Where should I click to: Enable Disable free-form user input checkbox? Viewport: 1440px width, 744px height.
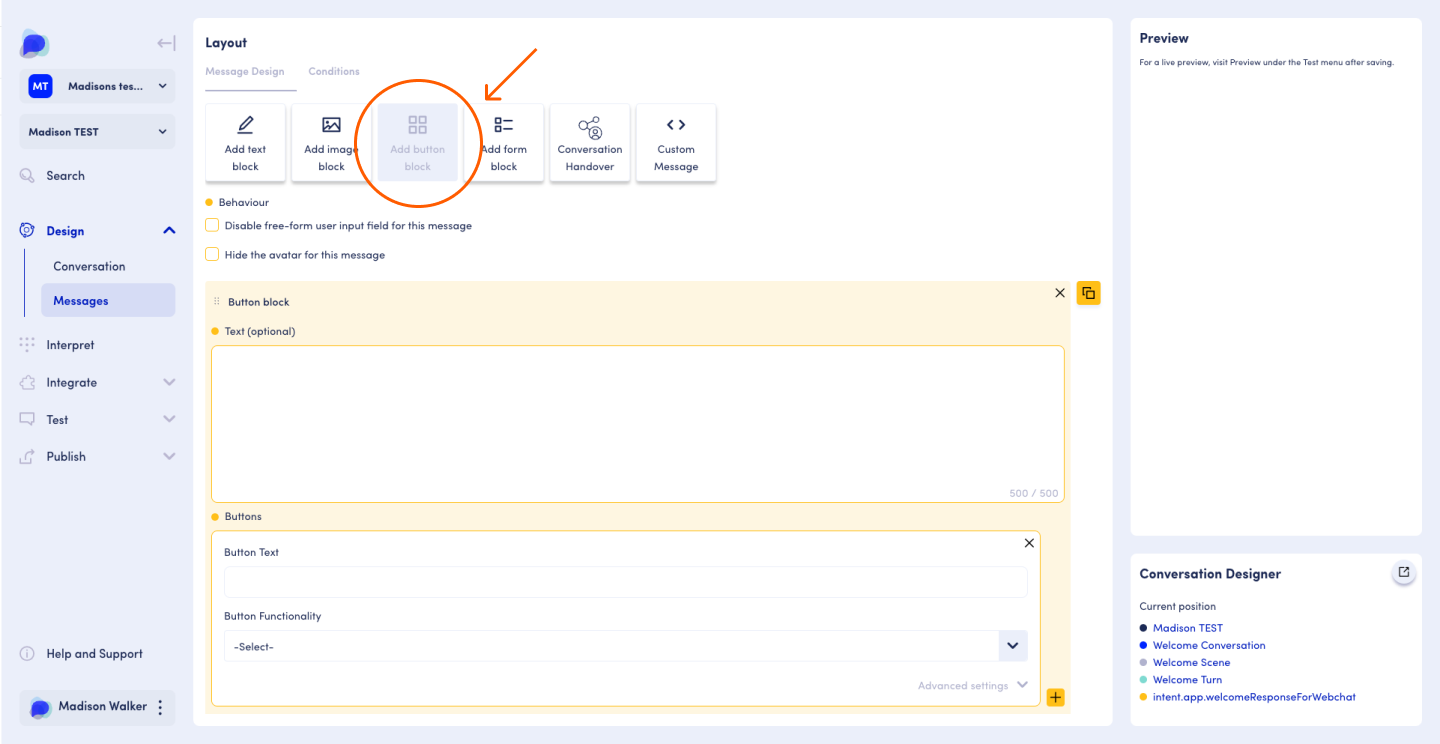212,226
